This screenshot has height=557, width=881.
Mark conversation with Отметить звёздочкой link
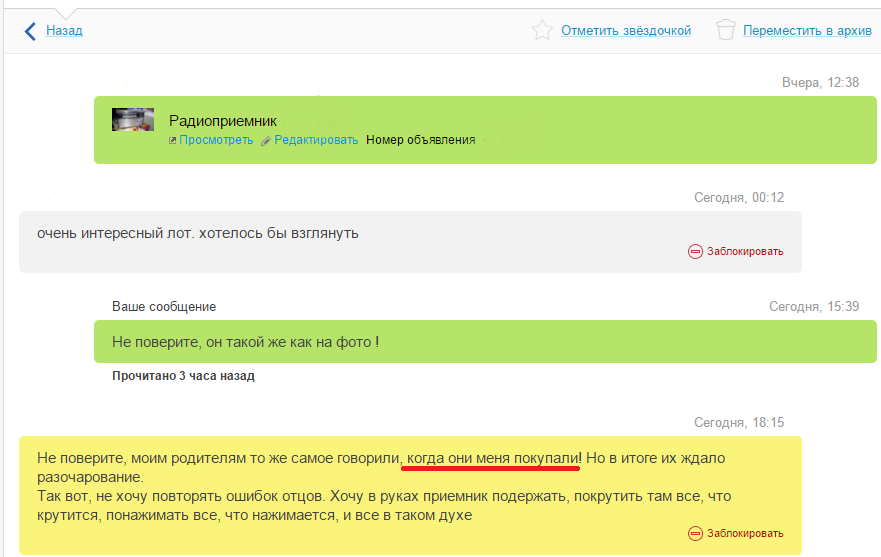click(626, 31)
